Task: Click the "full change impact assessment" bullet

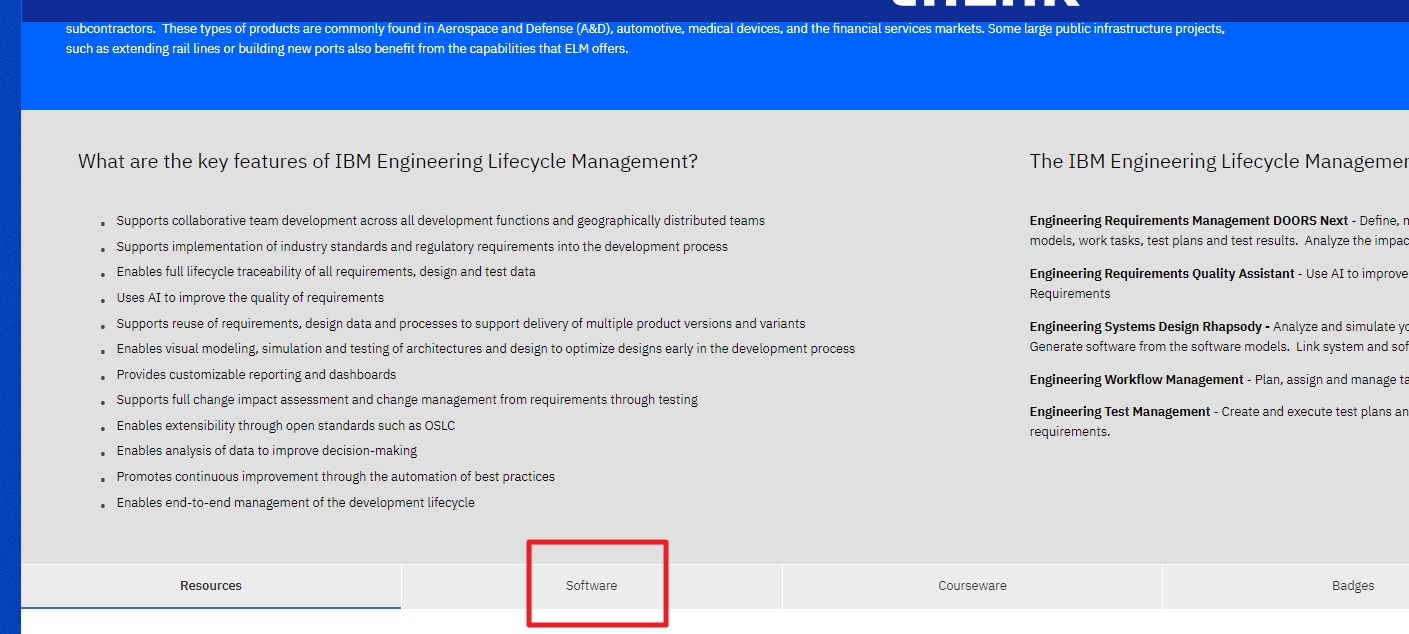Action: [x=407, y=400]
